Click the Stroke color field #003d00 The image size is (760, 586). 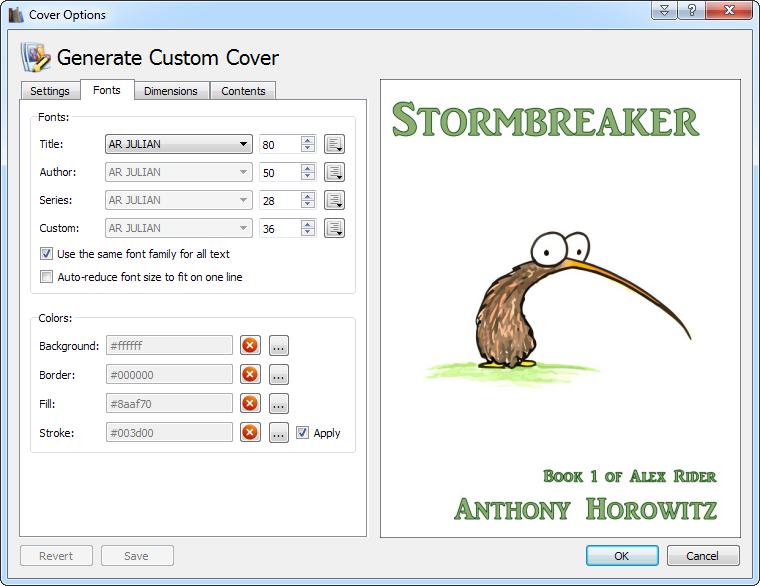point(169,433)
